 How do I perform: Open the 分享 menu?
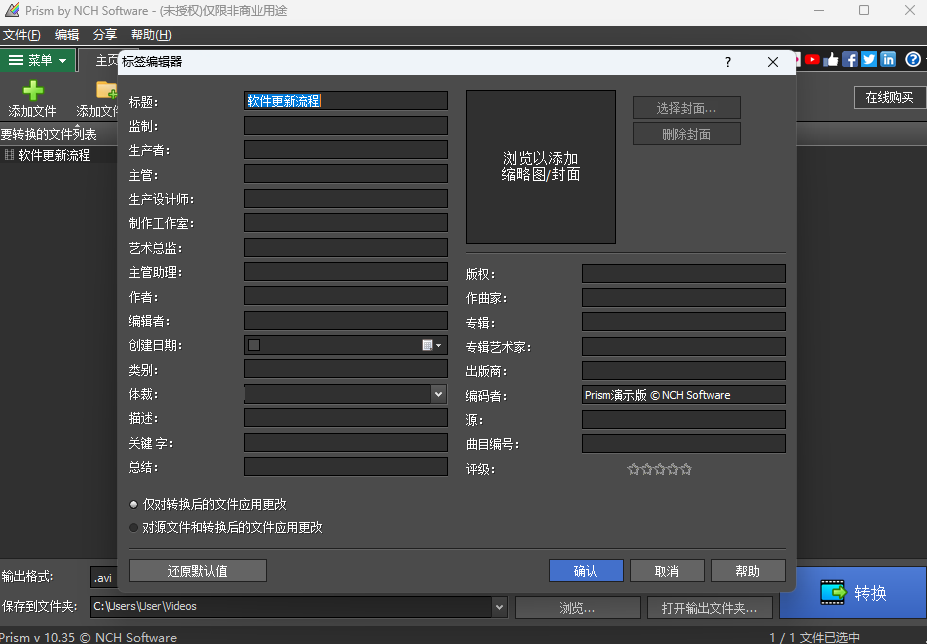coord(105,35)
